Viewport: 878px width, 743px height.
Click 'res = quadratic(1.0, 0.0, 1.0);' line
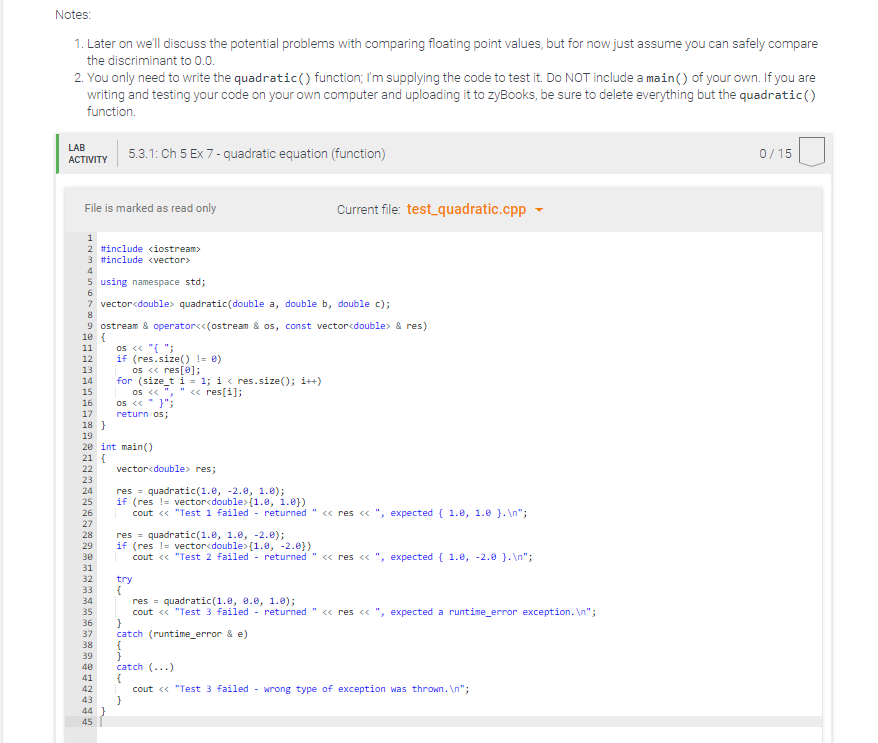214,601
